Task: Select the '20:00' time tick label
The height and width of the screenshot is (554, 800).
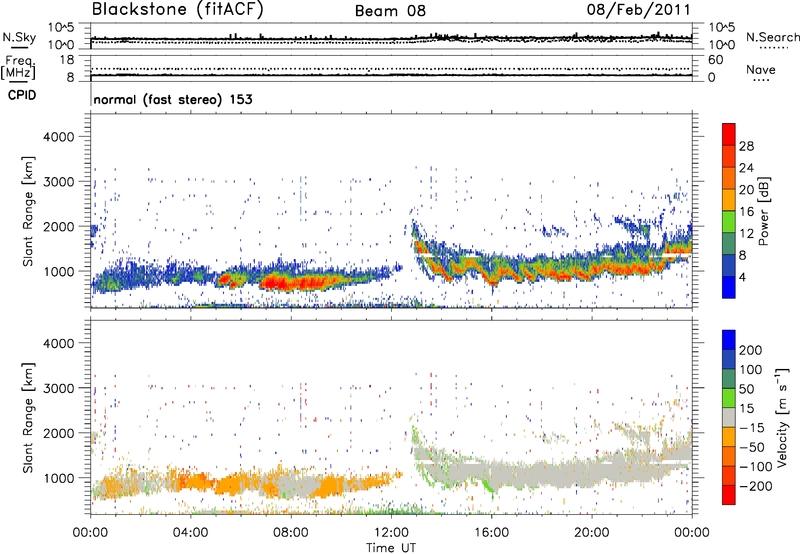Action: click(592, 533)
